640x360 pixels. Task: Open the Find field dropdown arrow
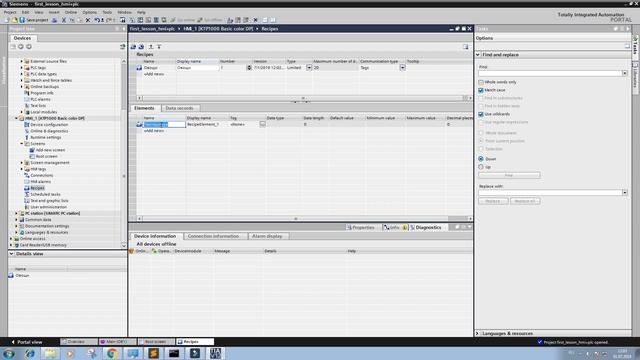pyautogui.click(x=624, y=73)
